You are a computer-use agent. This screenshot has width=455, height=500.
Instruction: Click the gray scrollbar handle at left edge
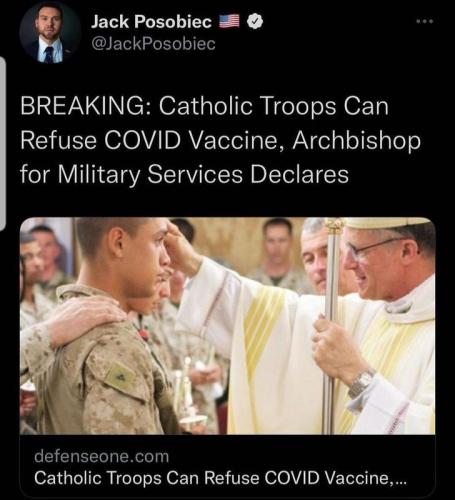(x=3, y=143)
